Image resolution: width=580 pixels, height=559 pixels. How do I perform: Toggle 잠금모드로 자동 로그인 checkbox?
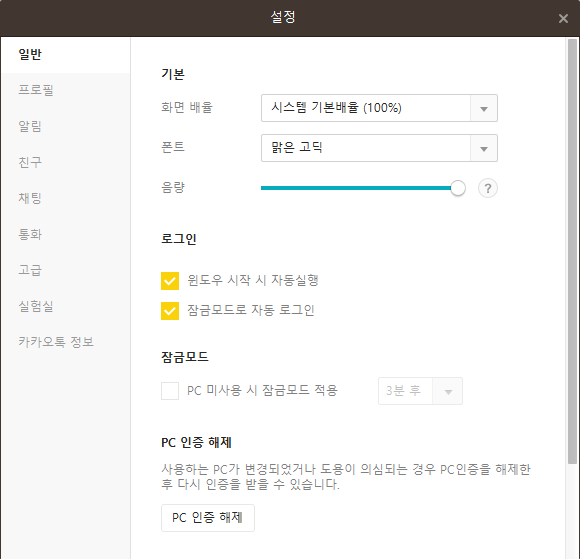click(170, 311)
